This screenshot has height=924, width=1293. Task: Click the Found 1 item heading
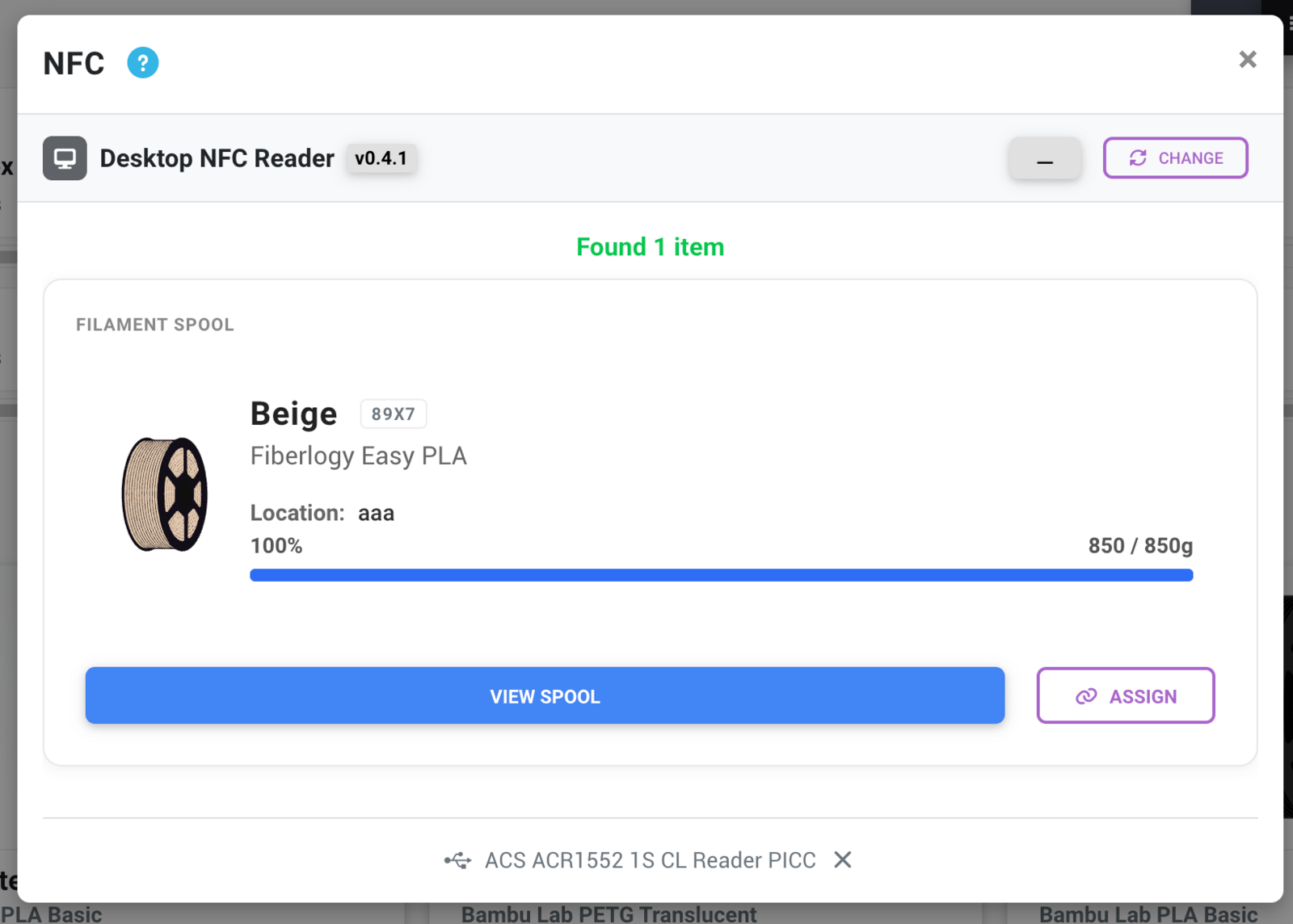pos(651,247)
